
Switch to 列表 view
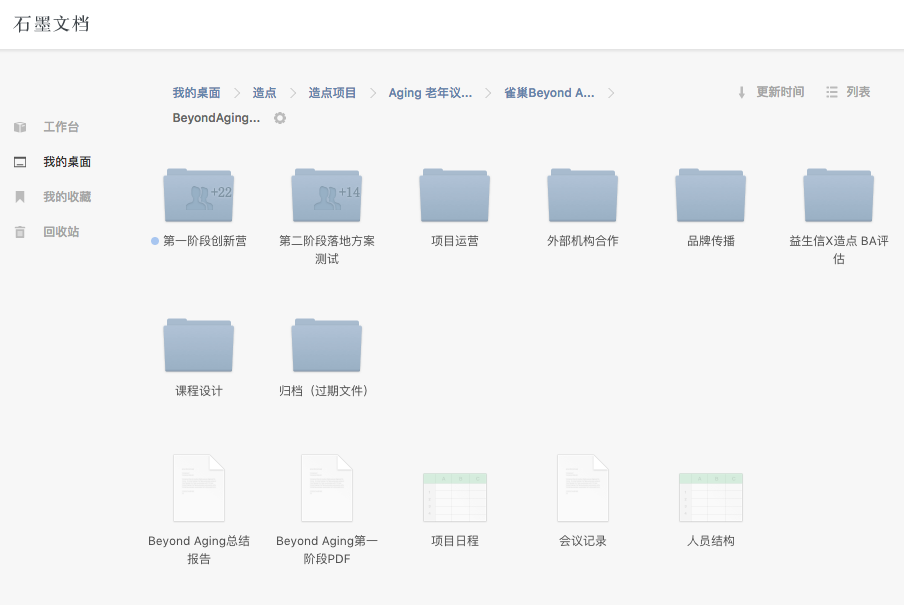click(858, 92)
